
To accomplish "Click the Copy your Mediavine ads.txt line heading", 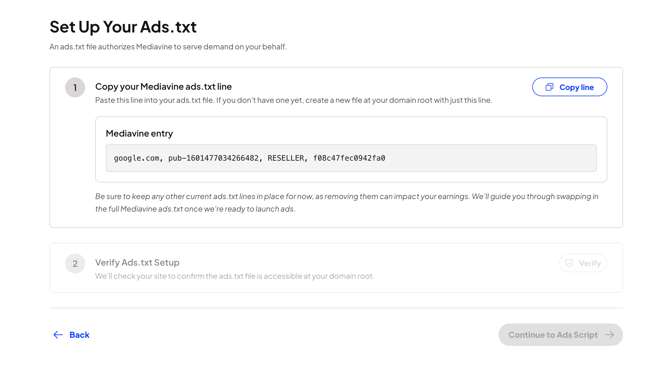I will point(163,87).
